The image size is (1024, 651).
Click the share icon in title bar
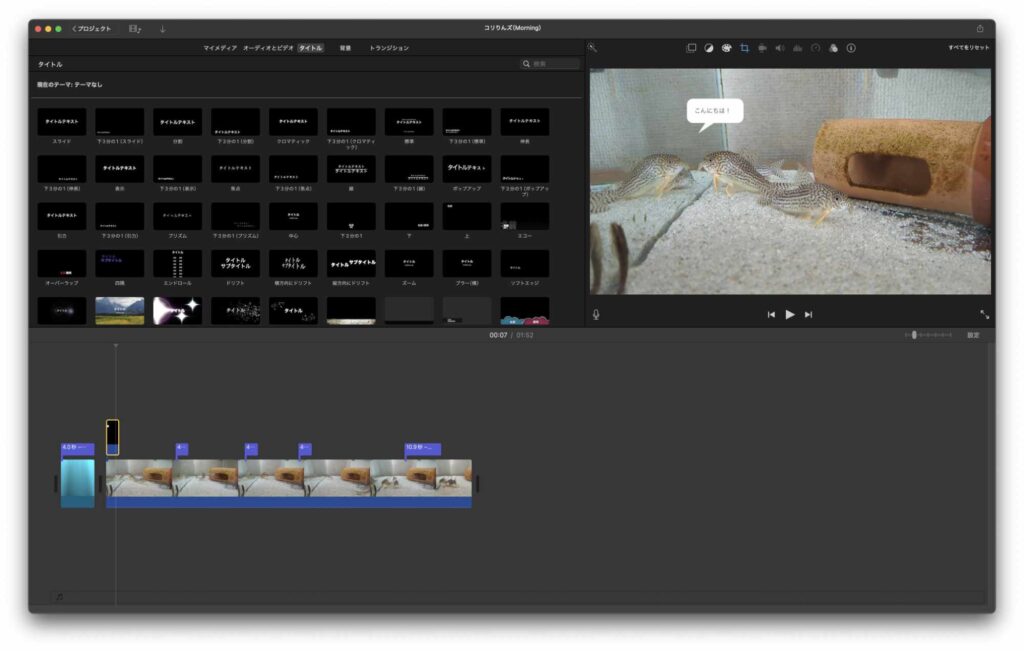tap(980, 28)
